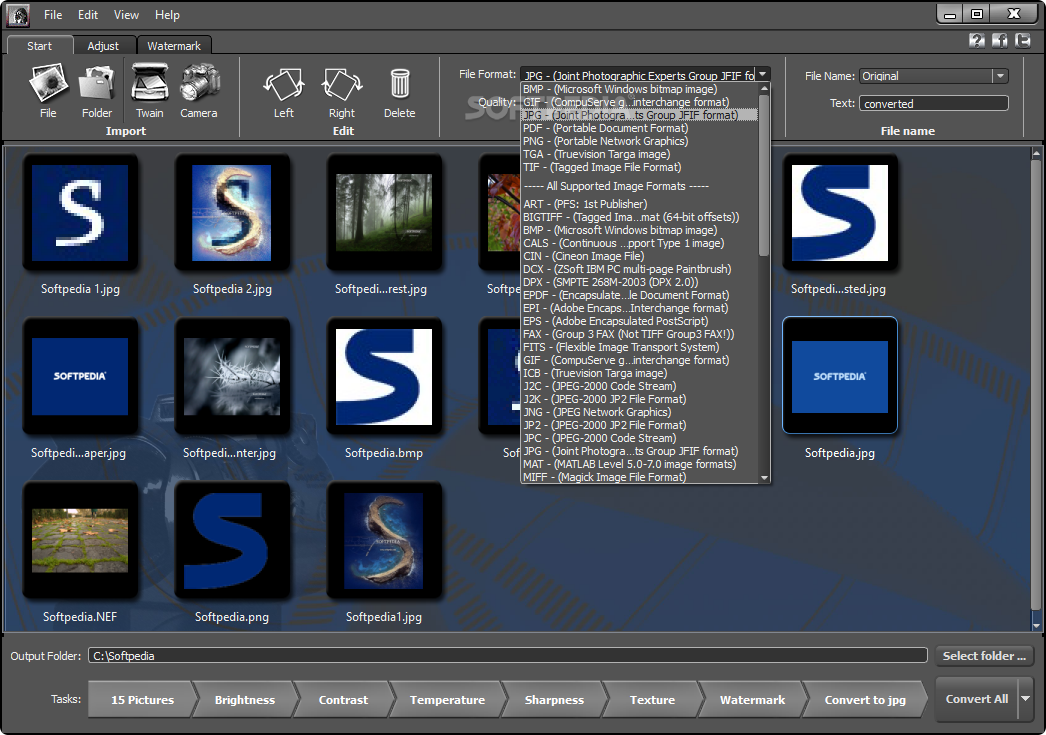The image size is (1046, 735).
Task: Import a Folder of images
Action: 97,91
